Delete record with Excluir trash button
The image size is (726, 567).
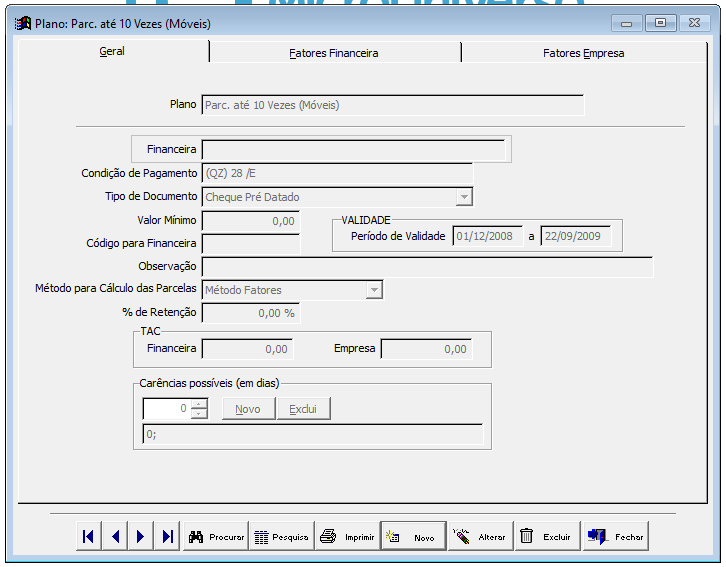point(545,537)
